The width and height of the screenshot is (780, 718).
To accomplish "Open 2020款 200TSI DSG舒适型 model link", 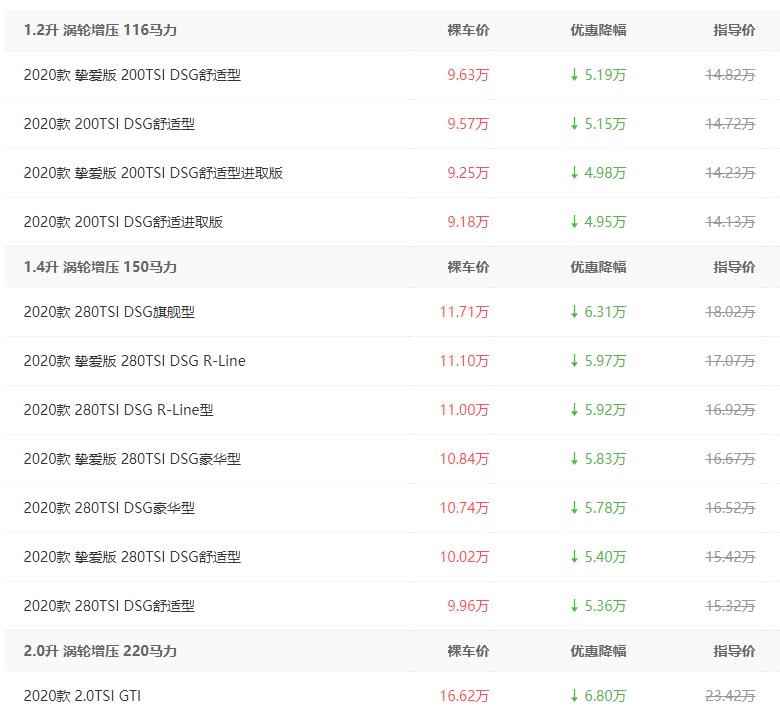I will (x=109, y=123).
